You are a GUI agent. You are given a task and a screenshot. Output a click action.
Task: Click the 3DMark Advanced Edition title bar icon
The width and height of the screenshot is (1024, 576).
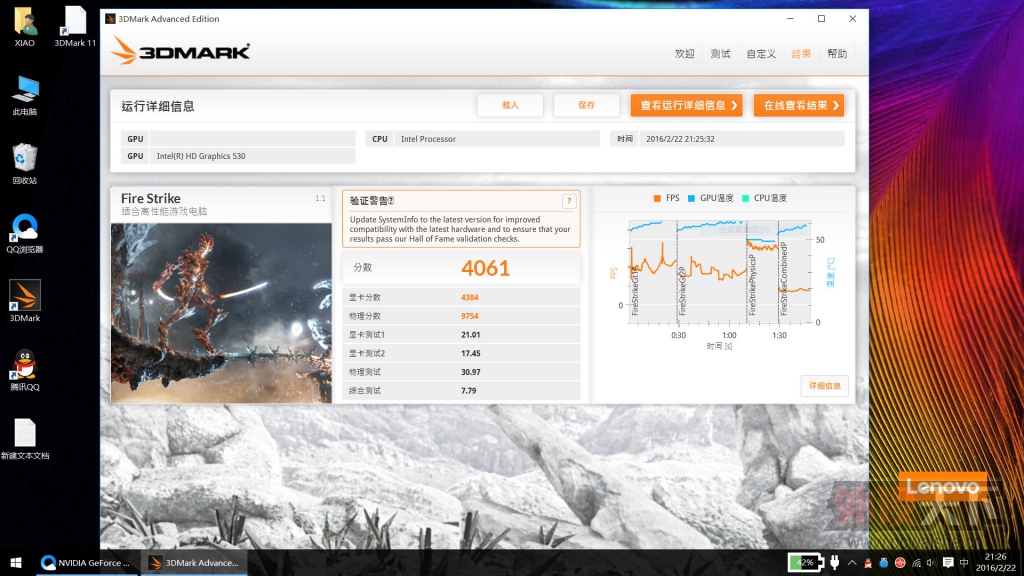110,19
